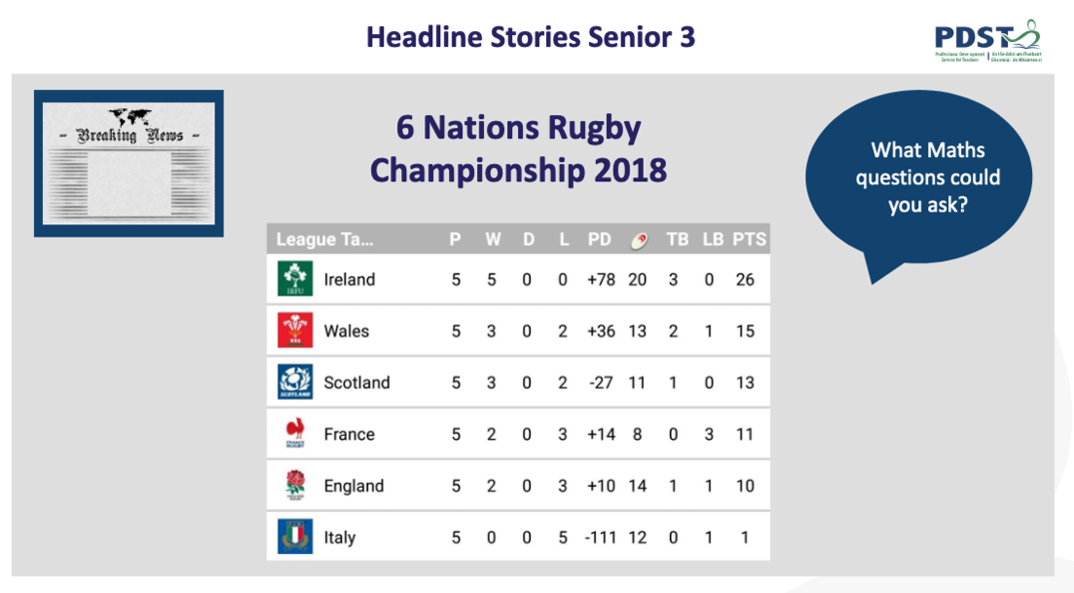Open the PDST logo in corner
1074x593 pixels.
coord(988,41)
